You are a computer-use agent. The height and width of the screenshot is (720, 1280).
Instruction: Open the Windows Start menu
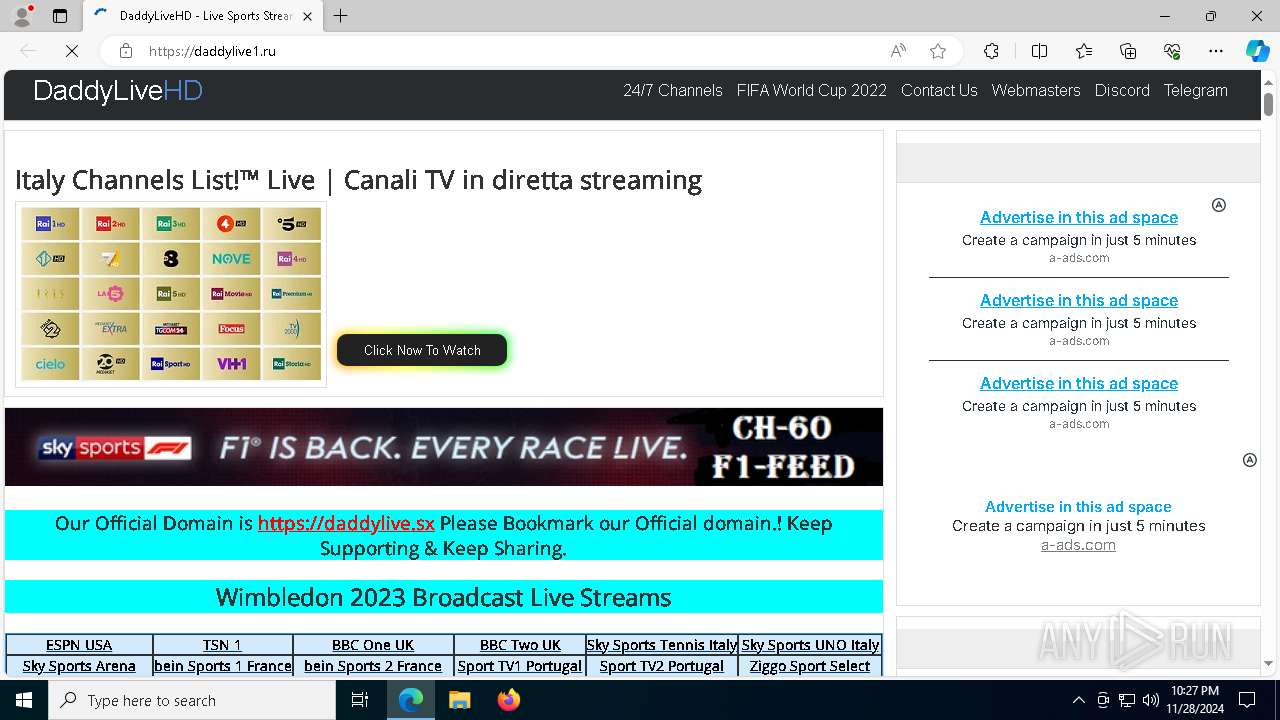(24, 700)
